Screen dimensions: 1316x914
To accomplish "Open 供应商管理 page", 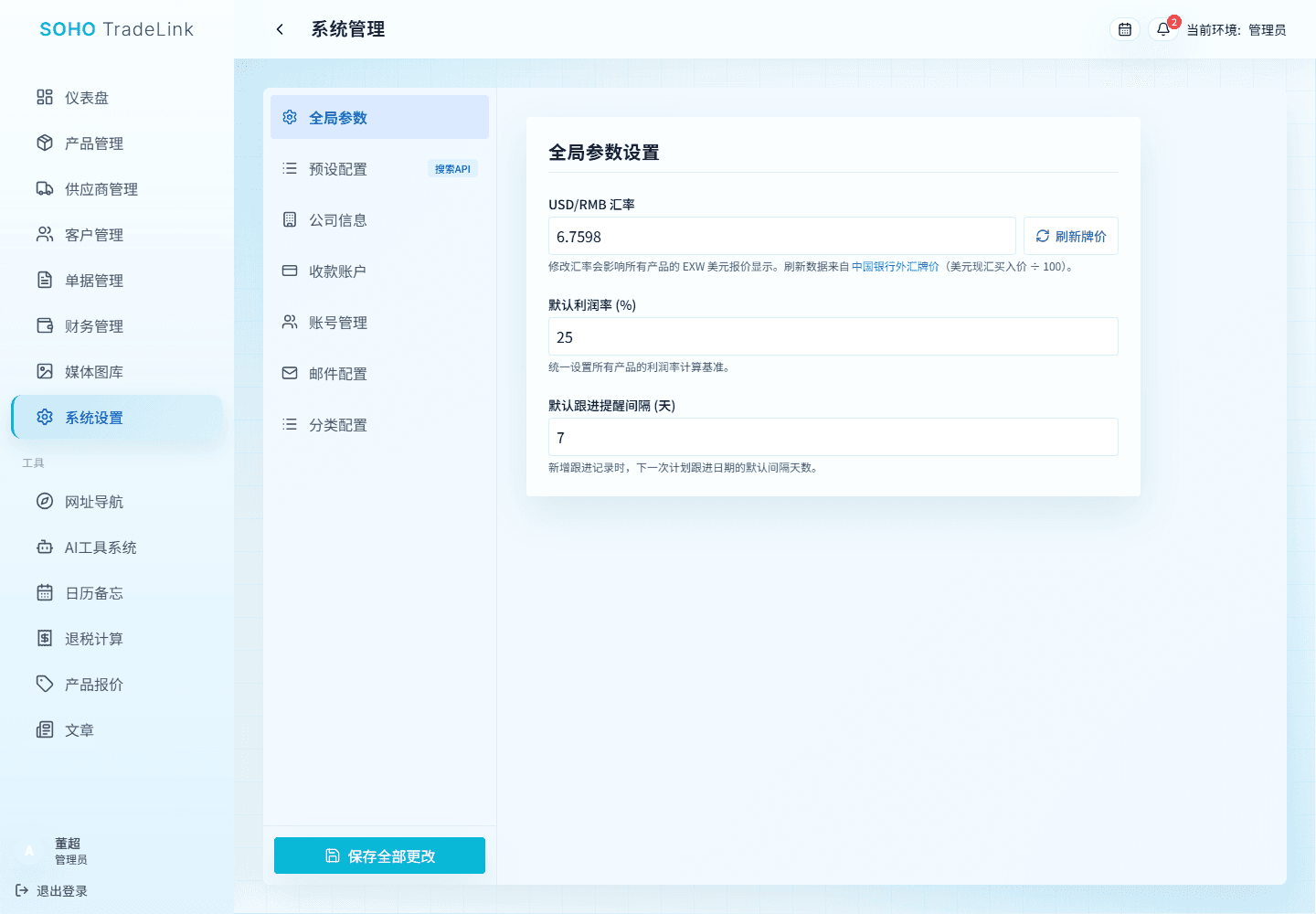I will click(x=117, y=189).
